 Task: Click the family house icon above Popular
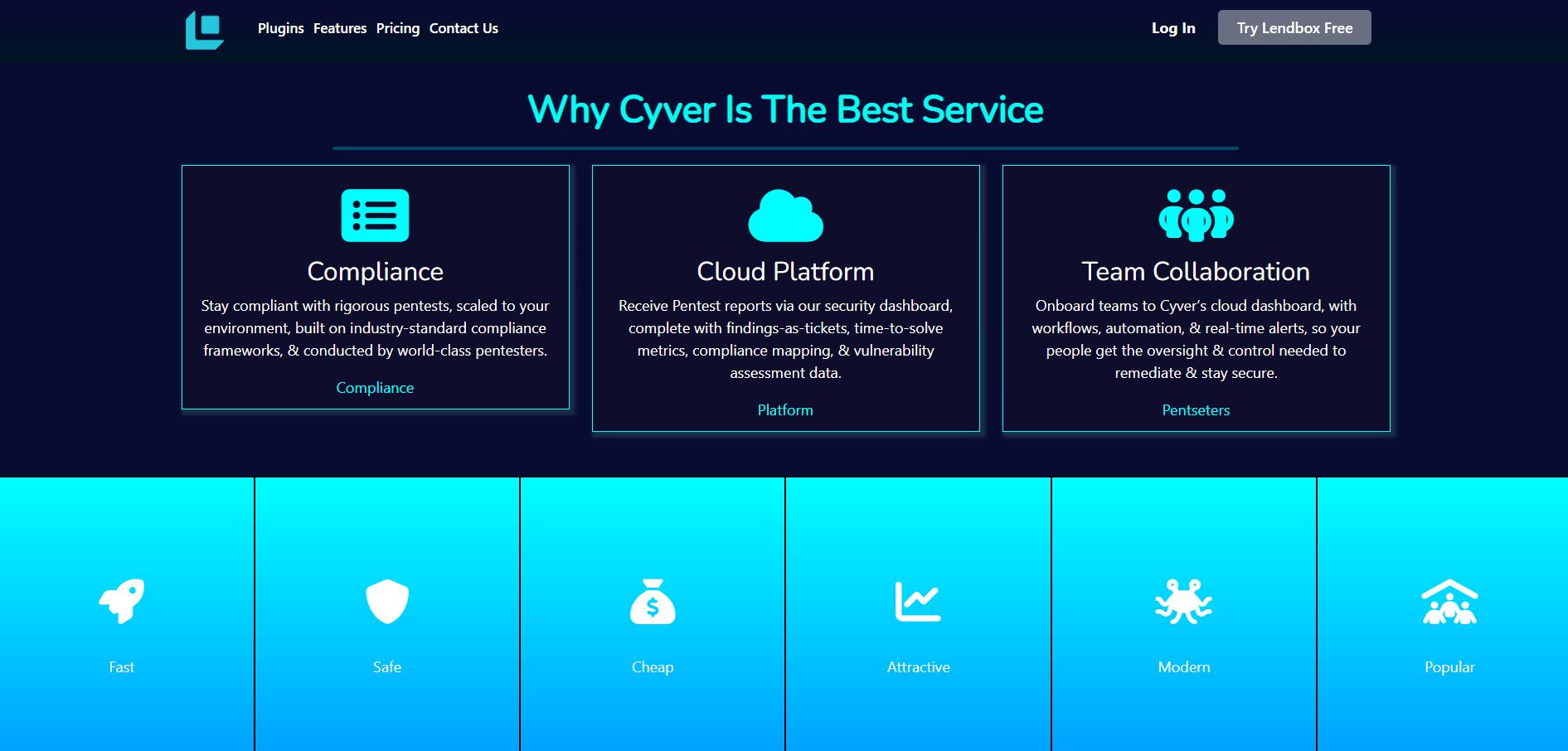[1449, 601]
